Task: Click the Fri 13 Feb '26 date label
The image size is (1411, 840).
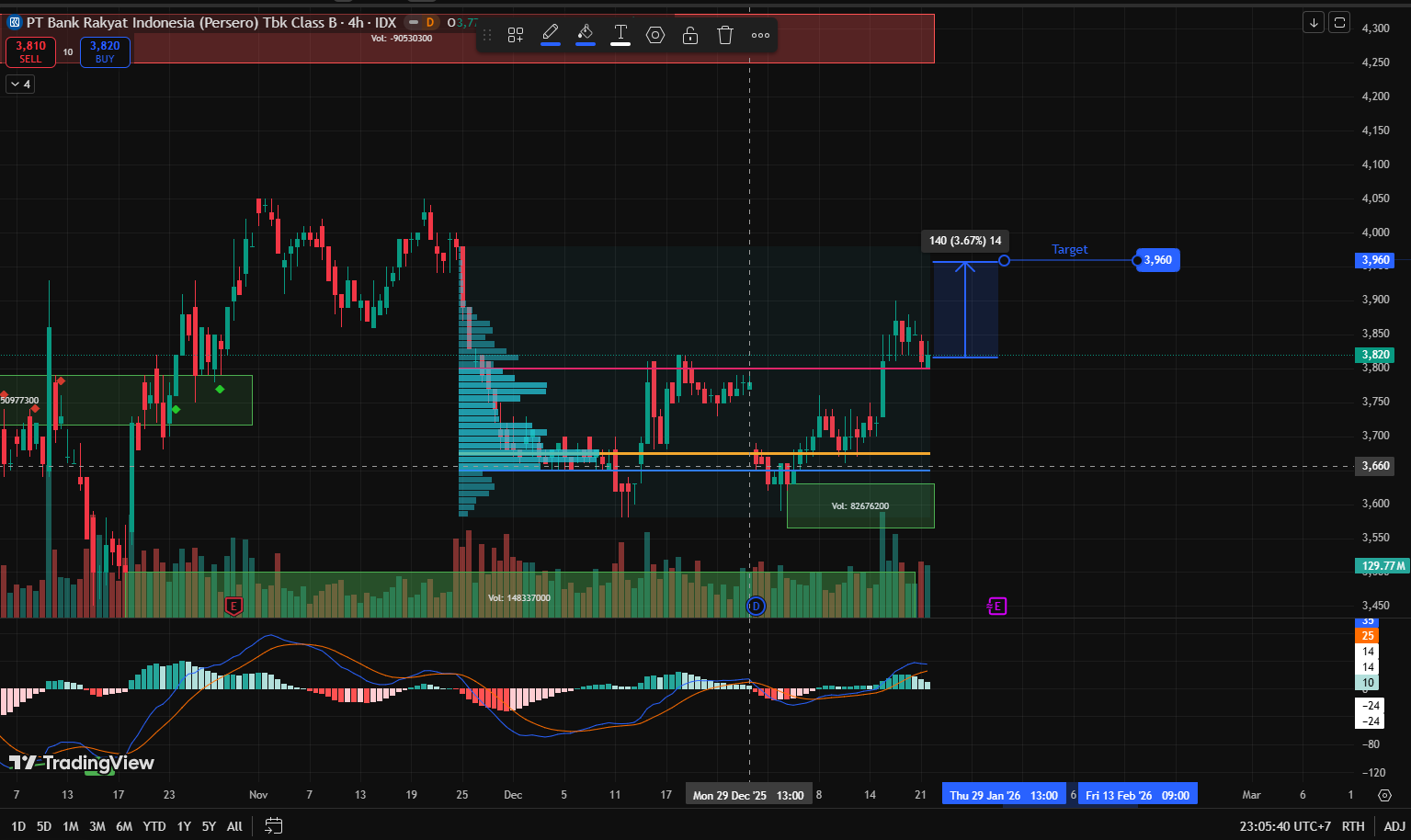Action: (x=1137, y=795)
